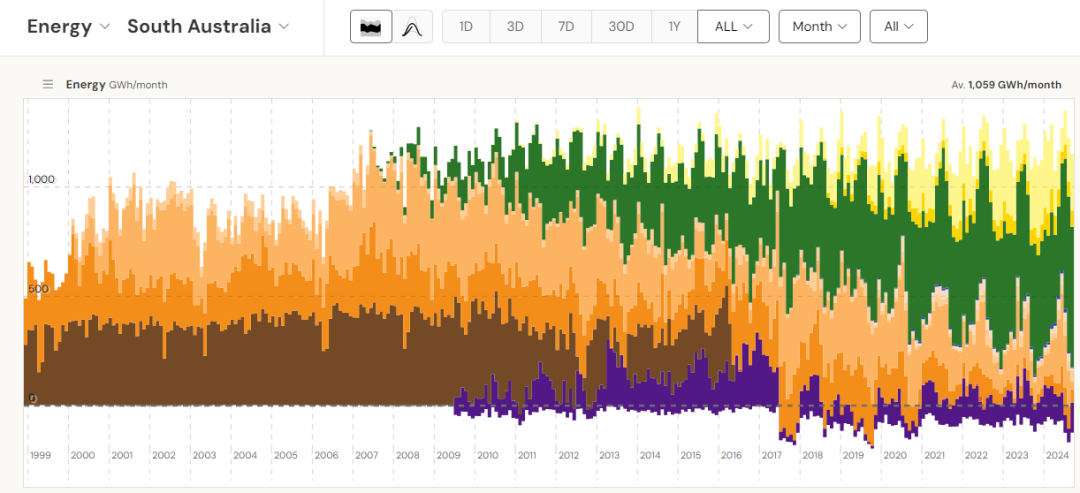Image resolution: width=1080 pixels, height=493 pixels.
Task: Select the stacked area chart icon
Action: click(371, 27)
